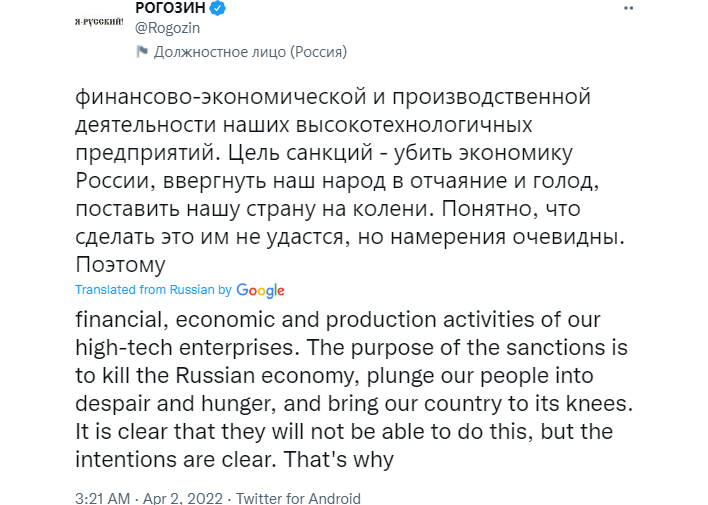708x505 pixels.
Task: Open the @Rogozin handle link
Action: click(168, 28)
